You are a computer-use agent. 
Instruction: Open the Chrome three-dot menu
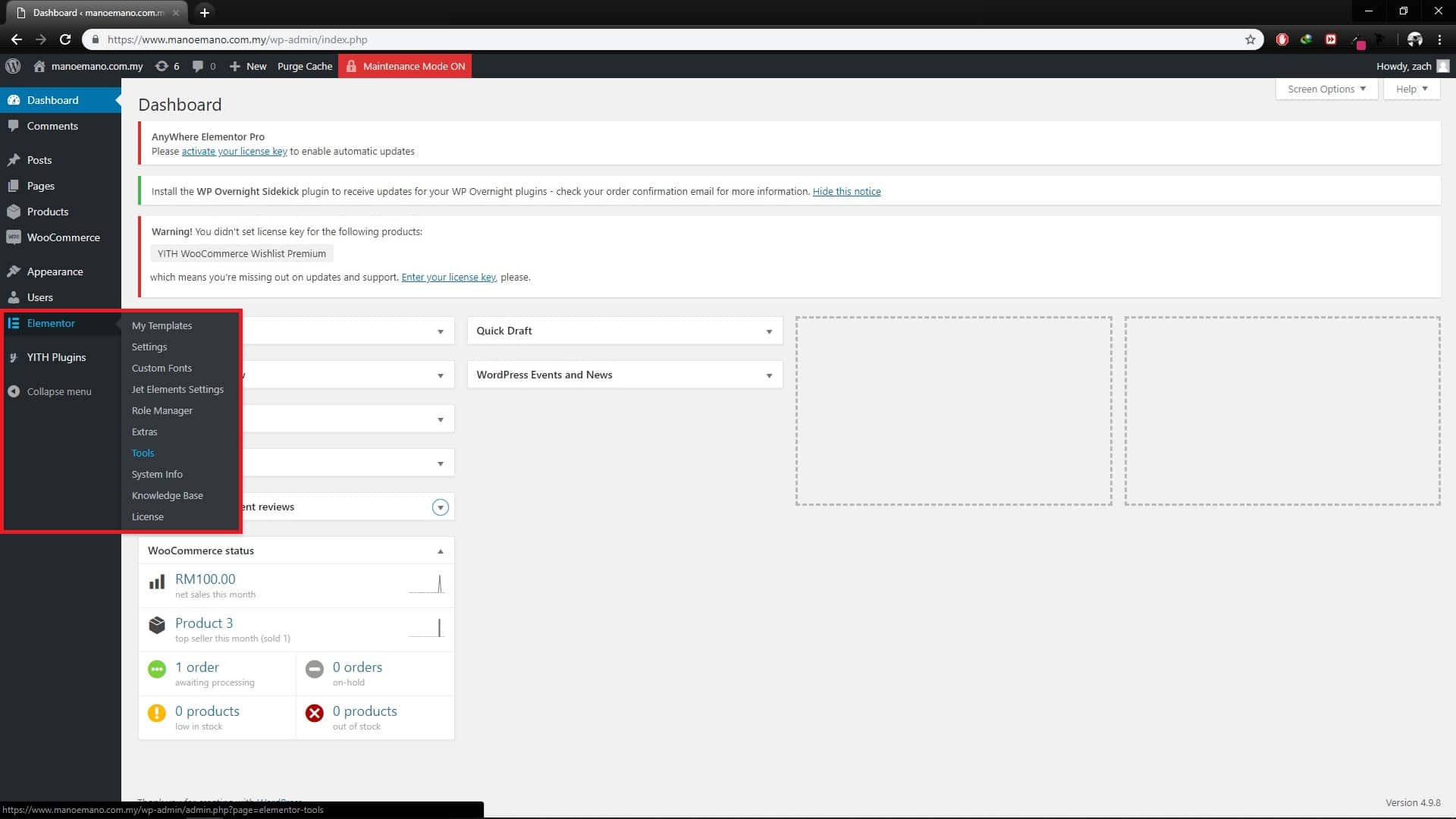[1440, 39]
